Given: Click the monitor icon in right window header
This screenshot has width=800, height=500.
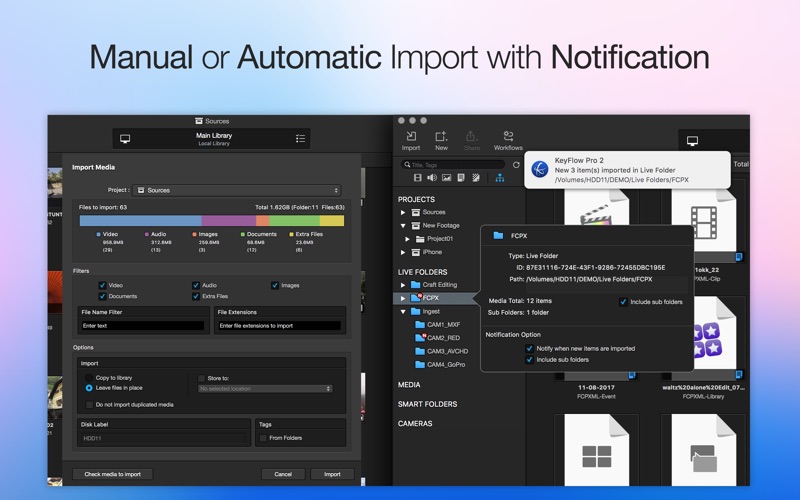Looking at the screenshot, I should pyautogui.click(x=692, y=141).
